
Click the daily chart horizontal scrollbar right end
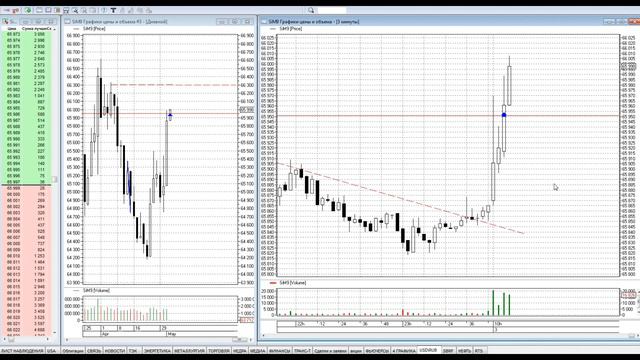[x=251, y=340]
